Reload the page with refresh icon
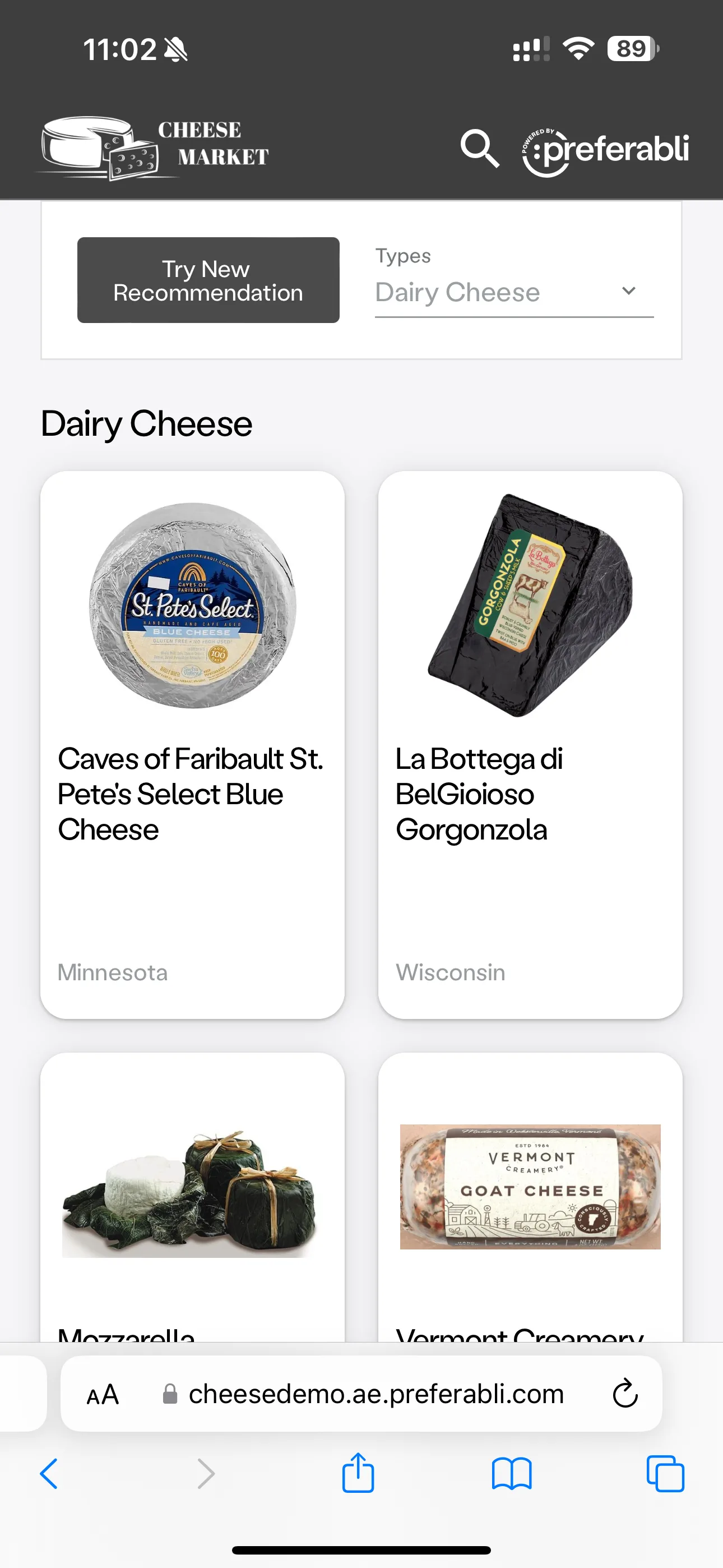The width and height of the screenshot is (723, 1568). (x=625, y=1393)
